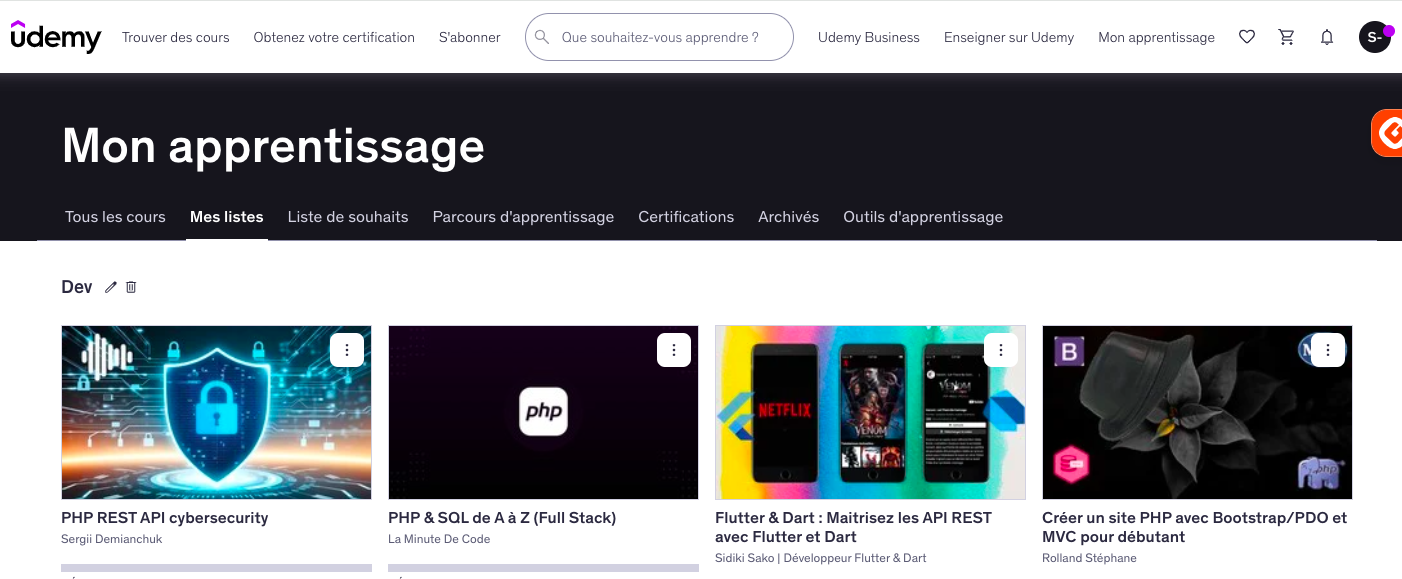Open options menu for Créer un site PHP course
This screenshot has height=579, width=1402.
click(x=1328, y=350)
